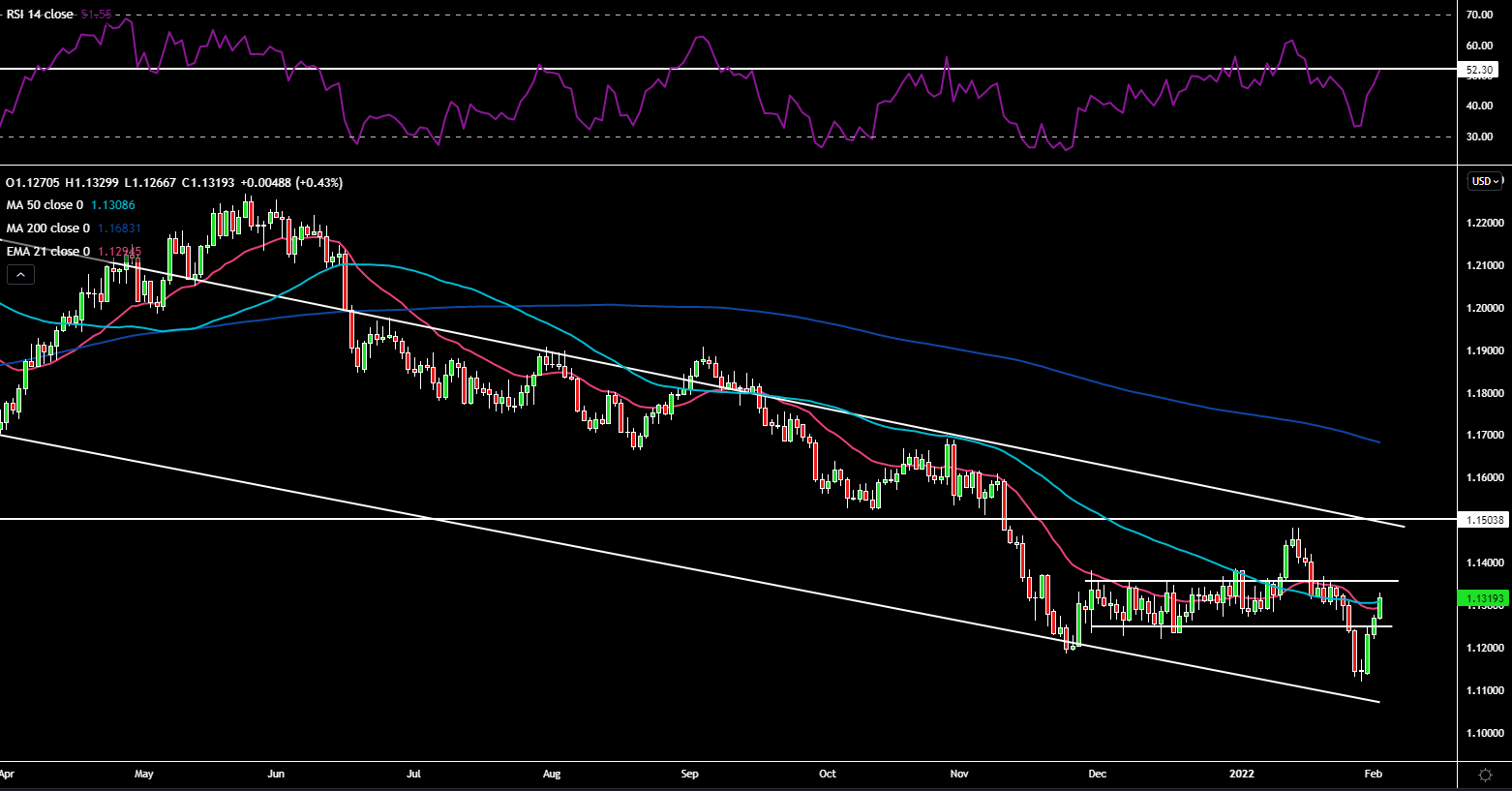This screenshot has height=791, width=1512.
Task: Click the Jun label on time axis
Action: pos(276,775)
